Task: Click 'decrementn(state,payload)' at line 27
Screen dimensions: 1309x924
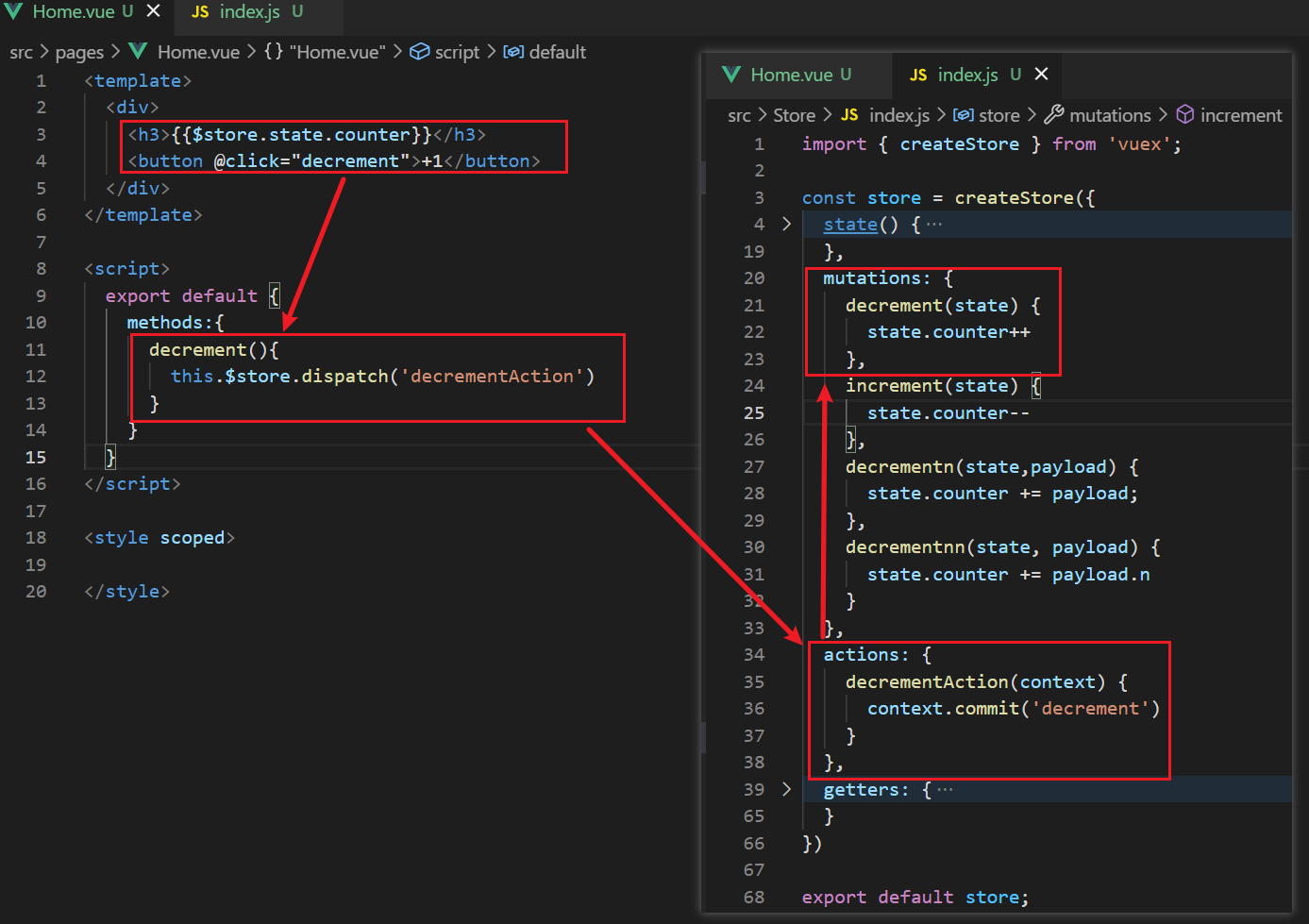Action: point(981,467)
